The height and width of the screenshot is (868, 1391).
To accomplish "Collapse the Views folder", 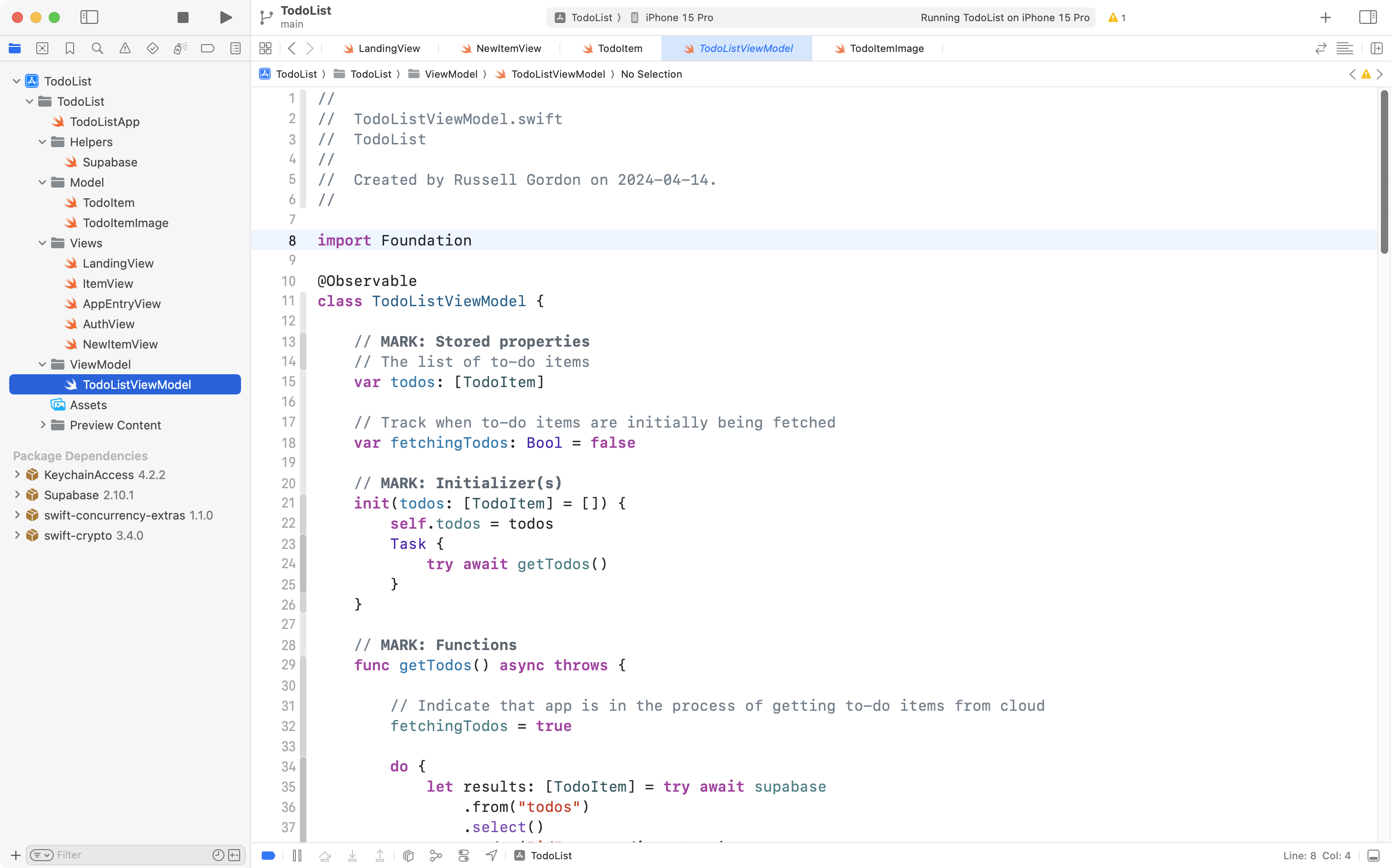I will tap(41, 243).
